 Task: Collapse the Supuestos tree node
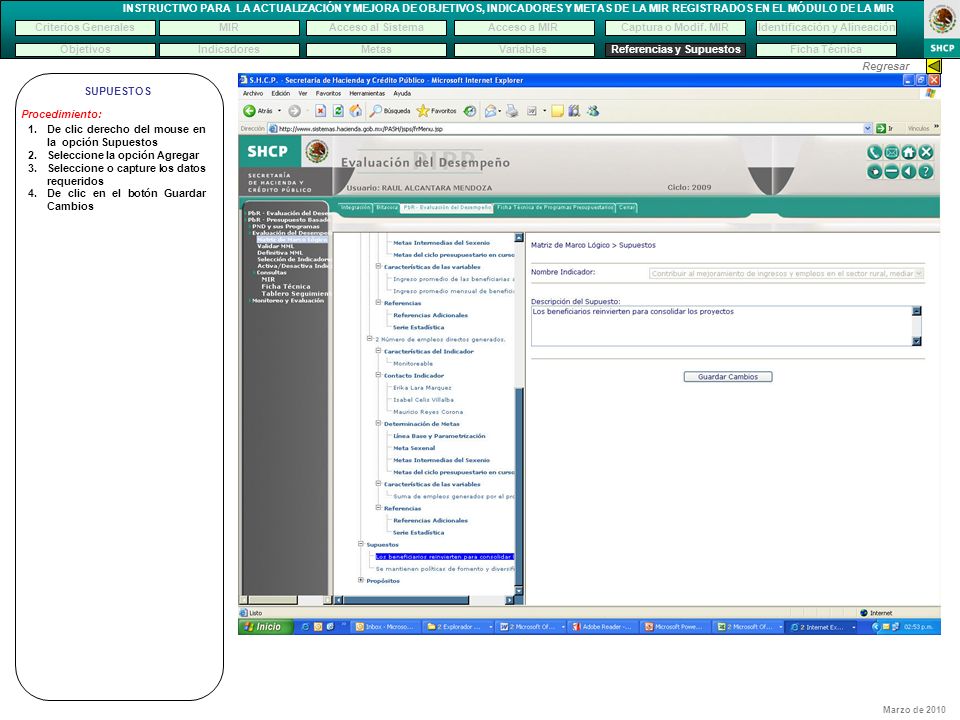361,544
